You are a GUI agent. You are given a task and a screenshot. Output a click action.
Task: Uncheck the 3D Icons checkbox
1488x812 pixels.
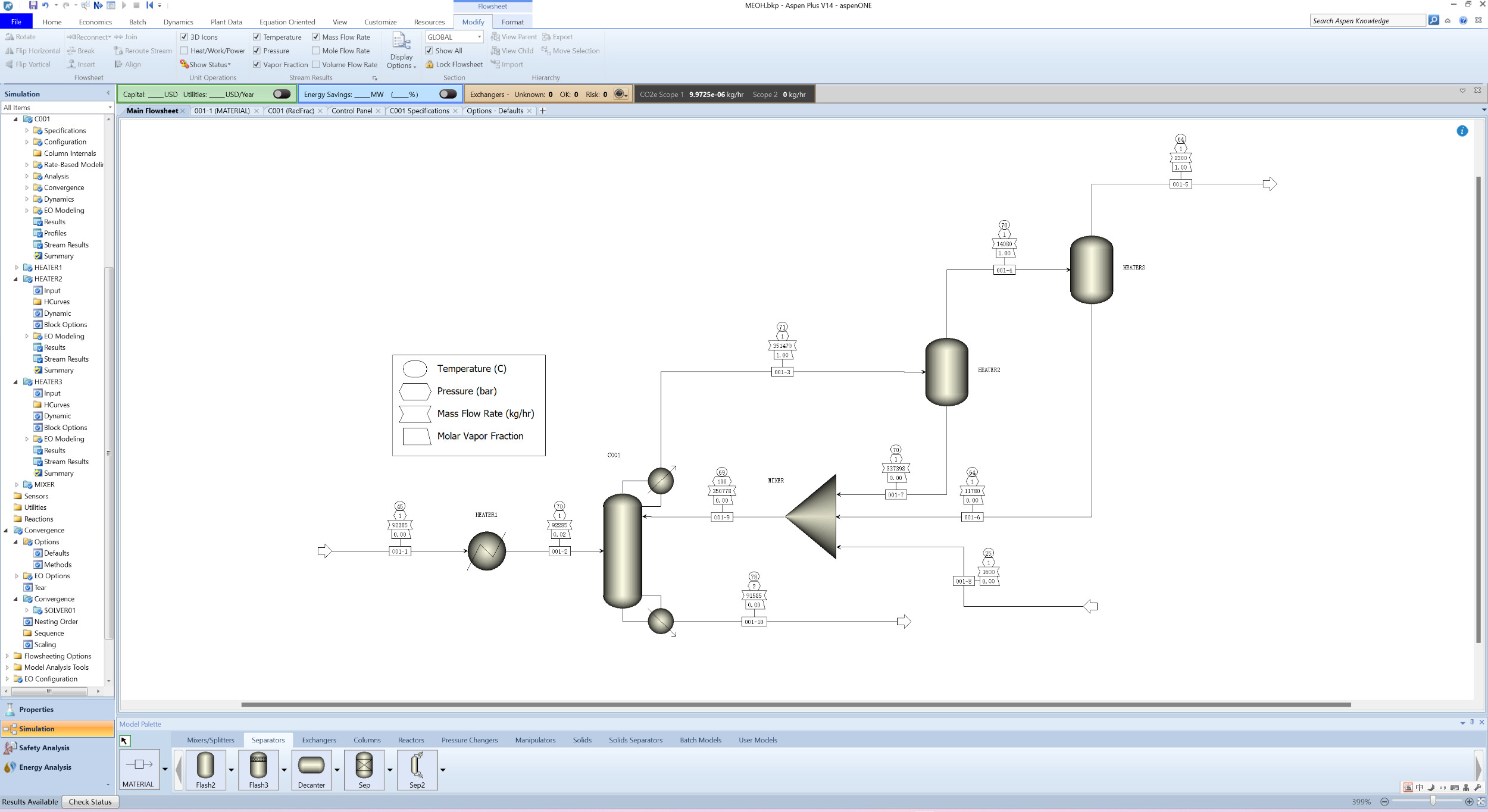click(185, 37)
